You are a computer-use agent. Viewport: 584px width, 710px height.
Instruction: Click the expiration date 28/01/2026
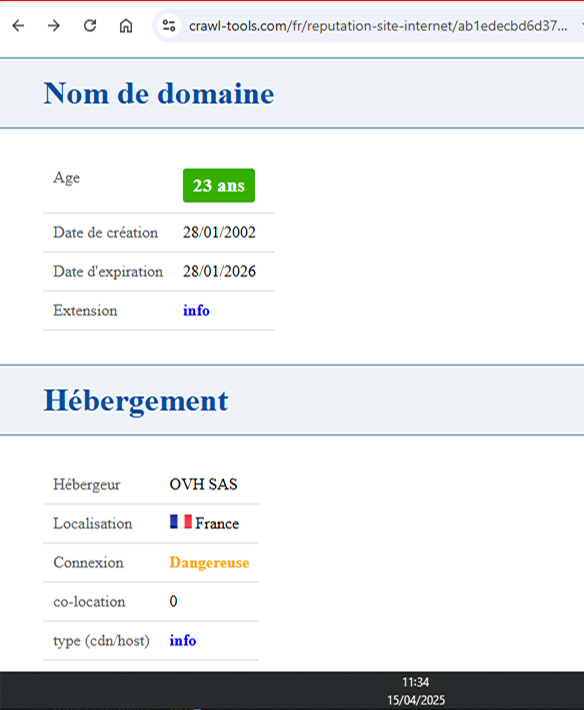tap(219, 272)
